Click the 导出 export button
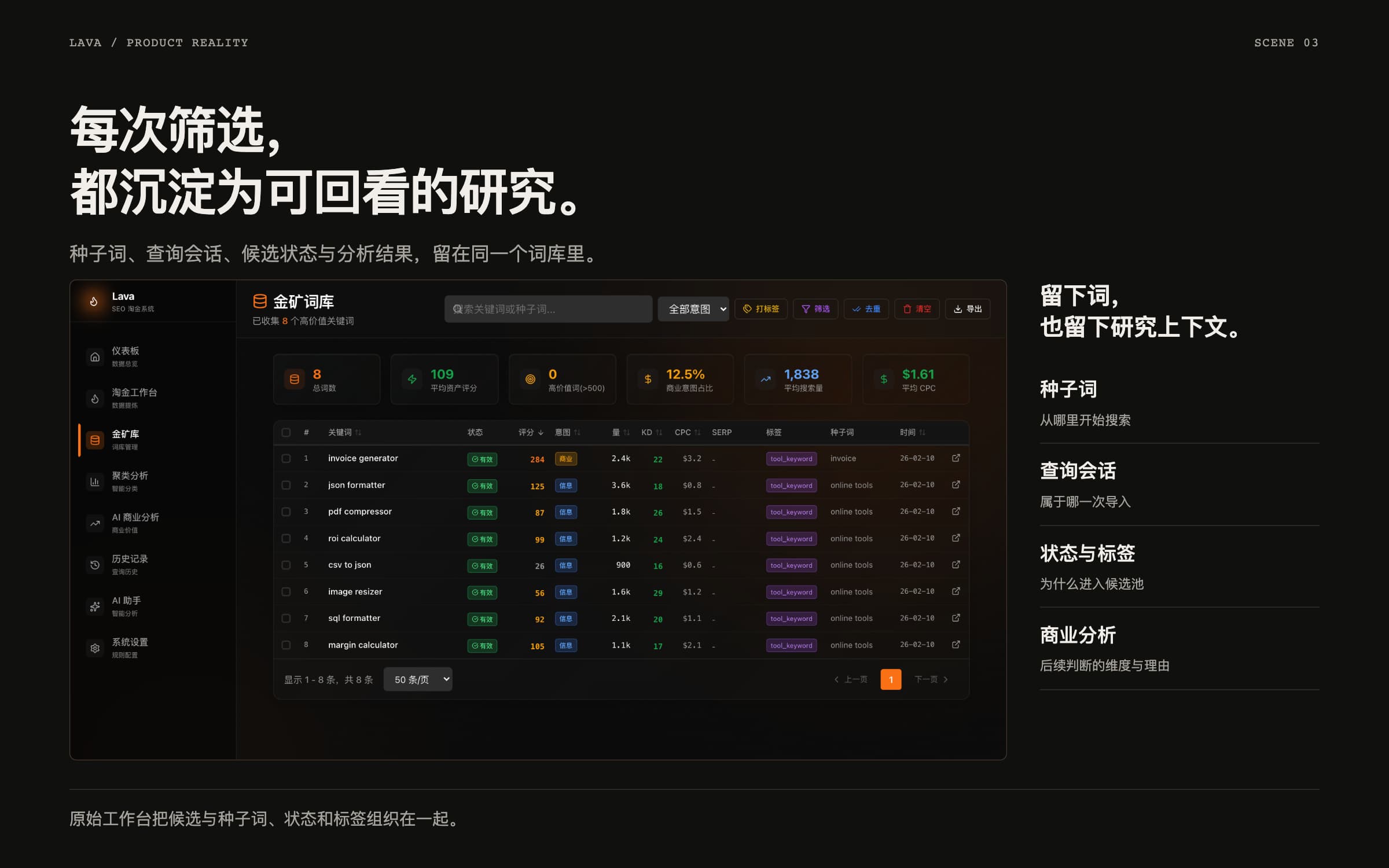 pyautogui.click(x=968, y=309)
